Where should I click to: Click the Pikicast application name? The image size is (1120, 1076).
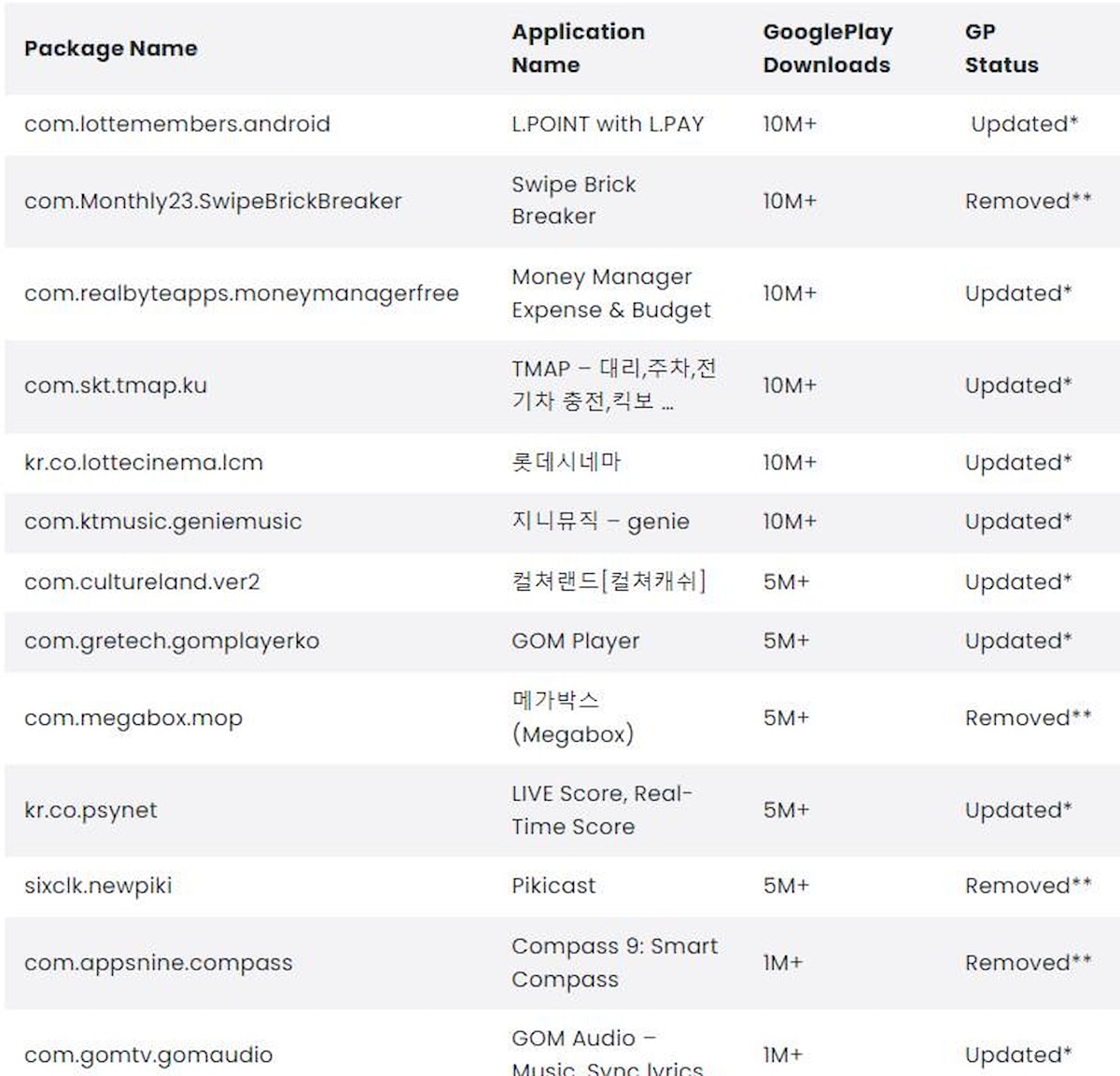pyautogui.click(x=553, y=886)
